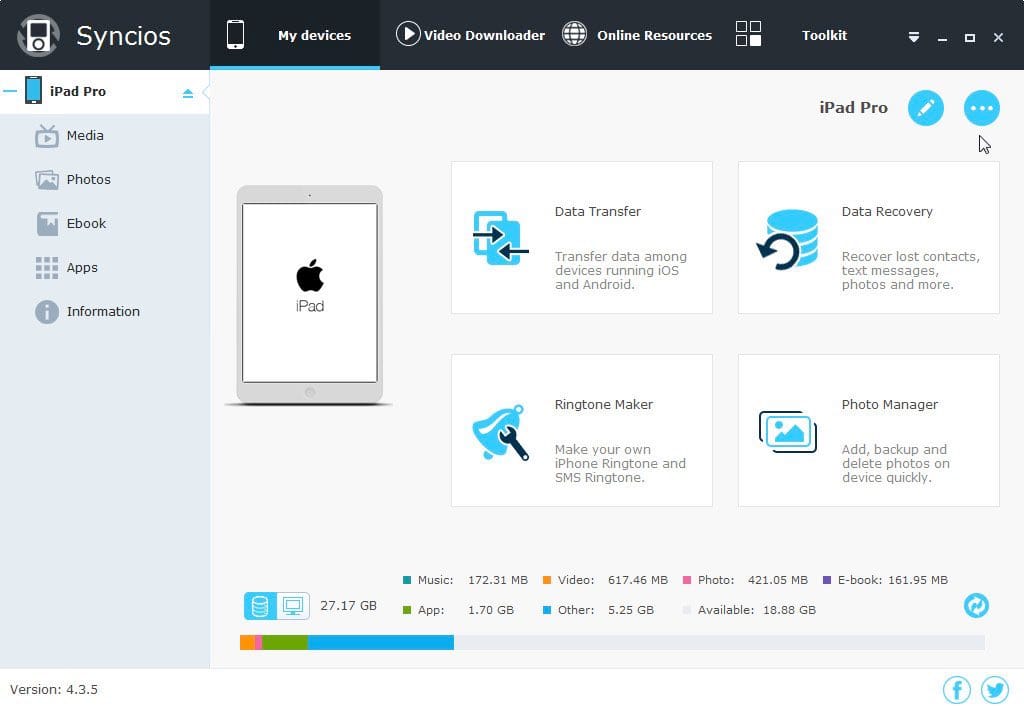This screenshot has height=712, width=1024.
Task: Open Apps in the sidebar
Action: 82,267
